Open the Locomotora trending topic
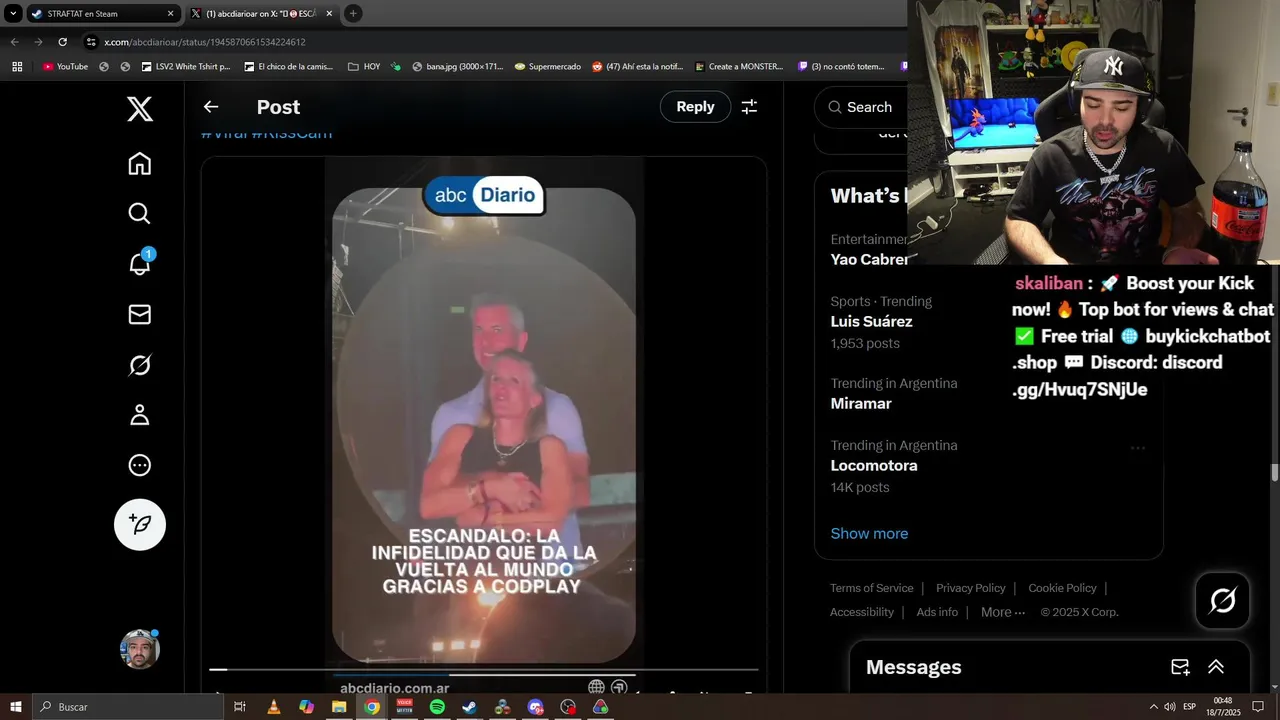 tap(874, 466)
